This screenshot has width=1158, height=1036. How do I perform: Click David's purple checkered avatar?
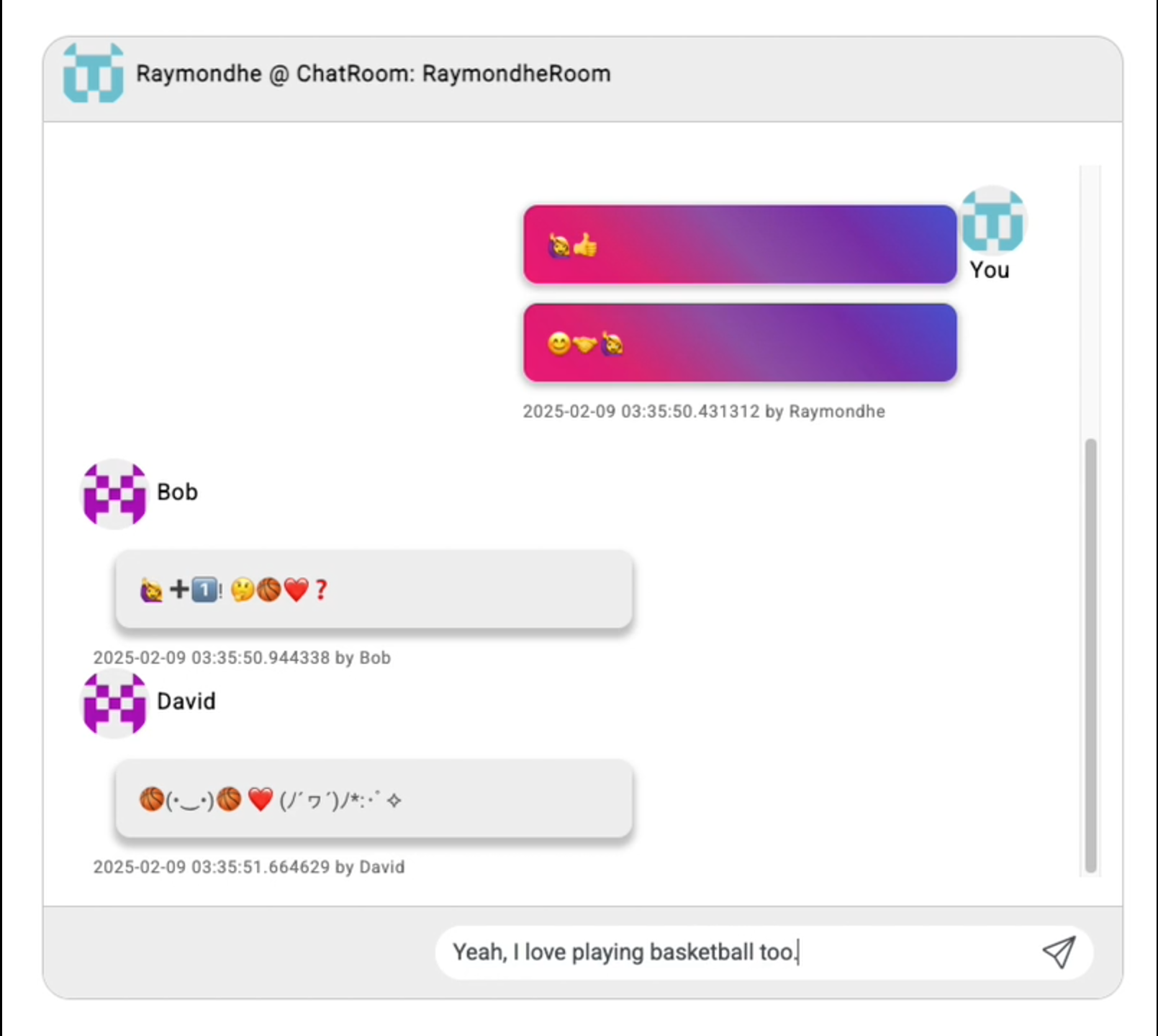114,703
